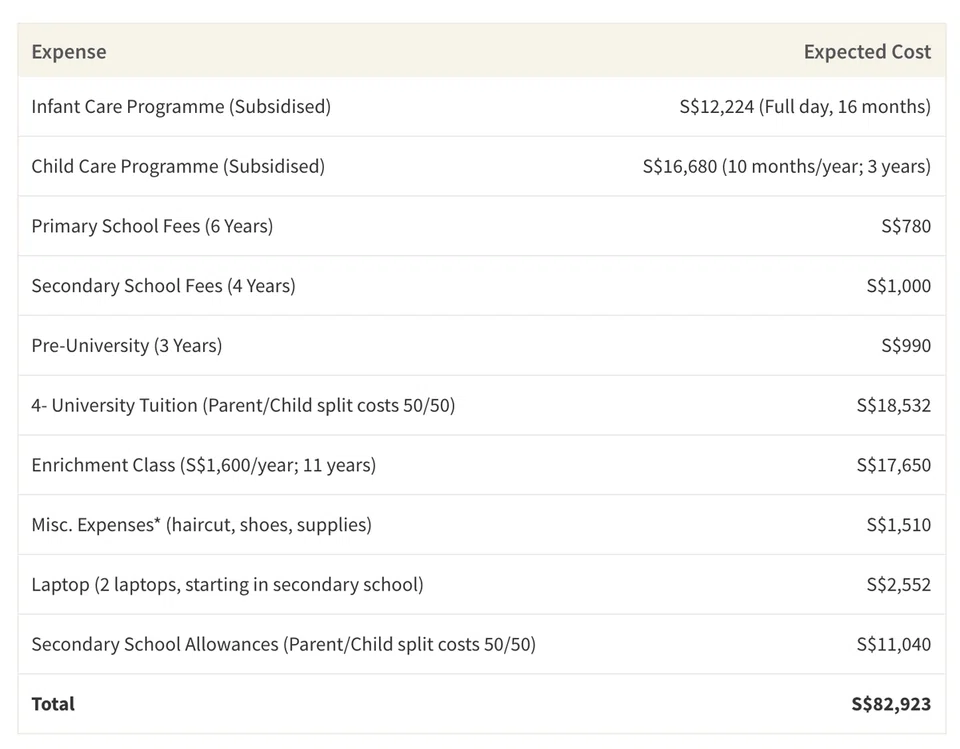Click the S$82,923 total amount

point(890,704)
